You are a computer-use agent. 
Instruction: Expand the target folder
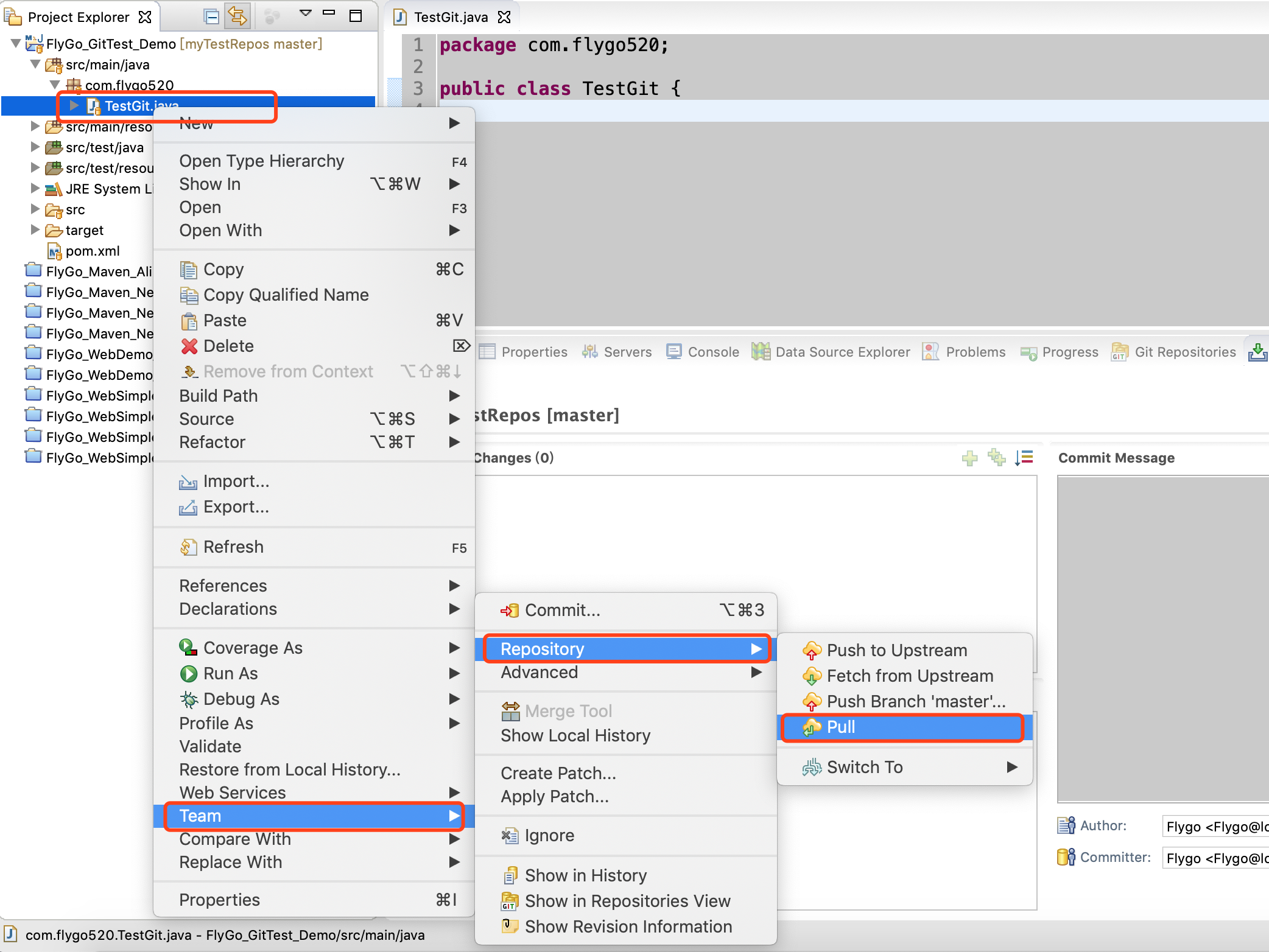point(35,230)
